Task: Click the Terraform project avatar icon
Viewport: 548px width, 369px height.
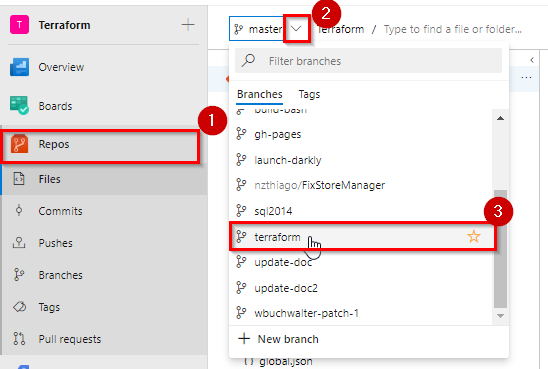Action: [x=19, y=25]
